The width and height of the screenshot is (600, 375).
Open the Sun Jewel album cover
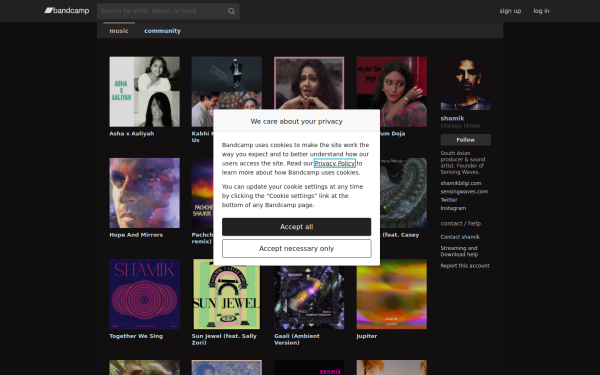[227, 294]
